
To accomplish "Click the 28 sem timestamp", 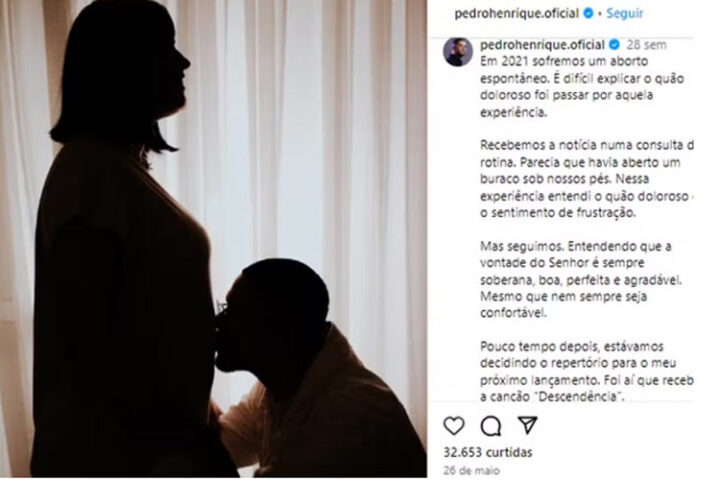I will click(x=647, y=45).
